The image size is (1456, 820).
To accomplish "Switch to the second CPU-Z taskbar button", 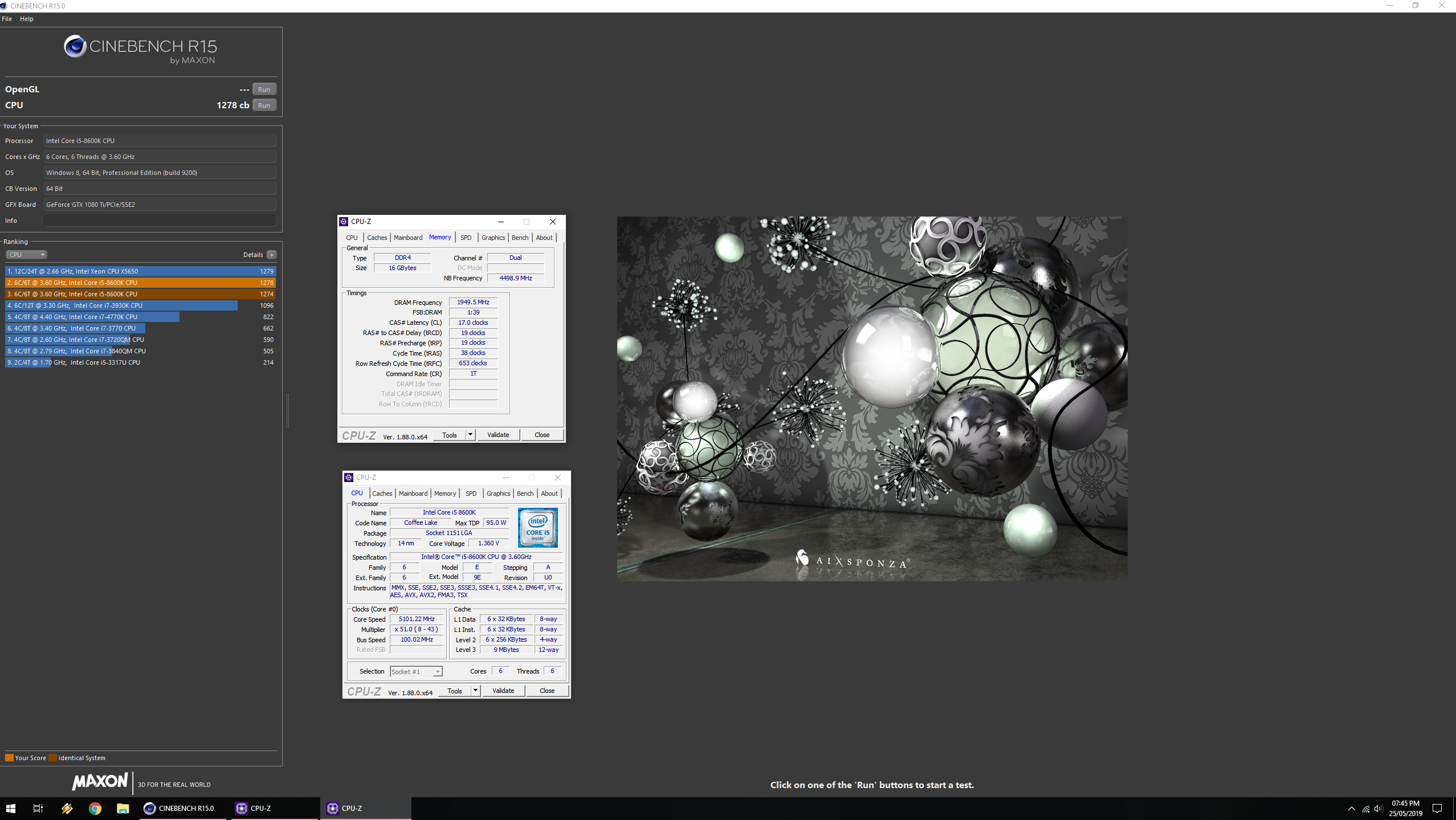I will 365,808.
